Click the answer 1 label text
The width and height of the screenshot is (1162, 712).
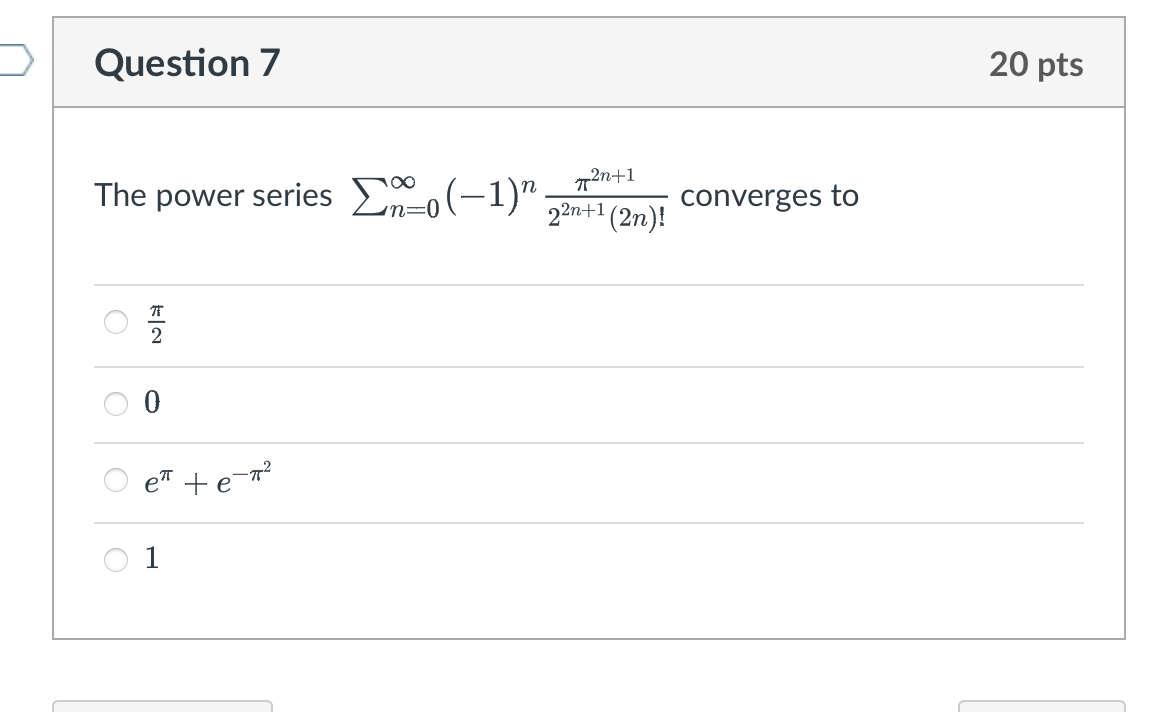(151, 560)
